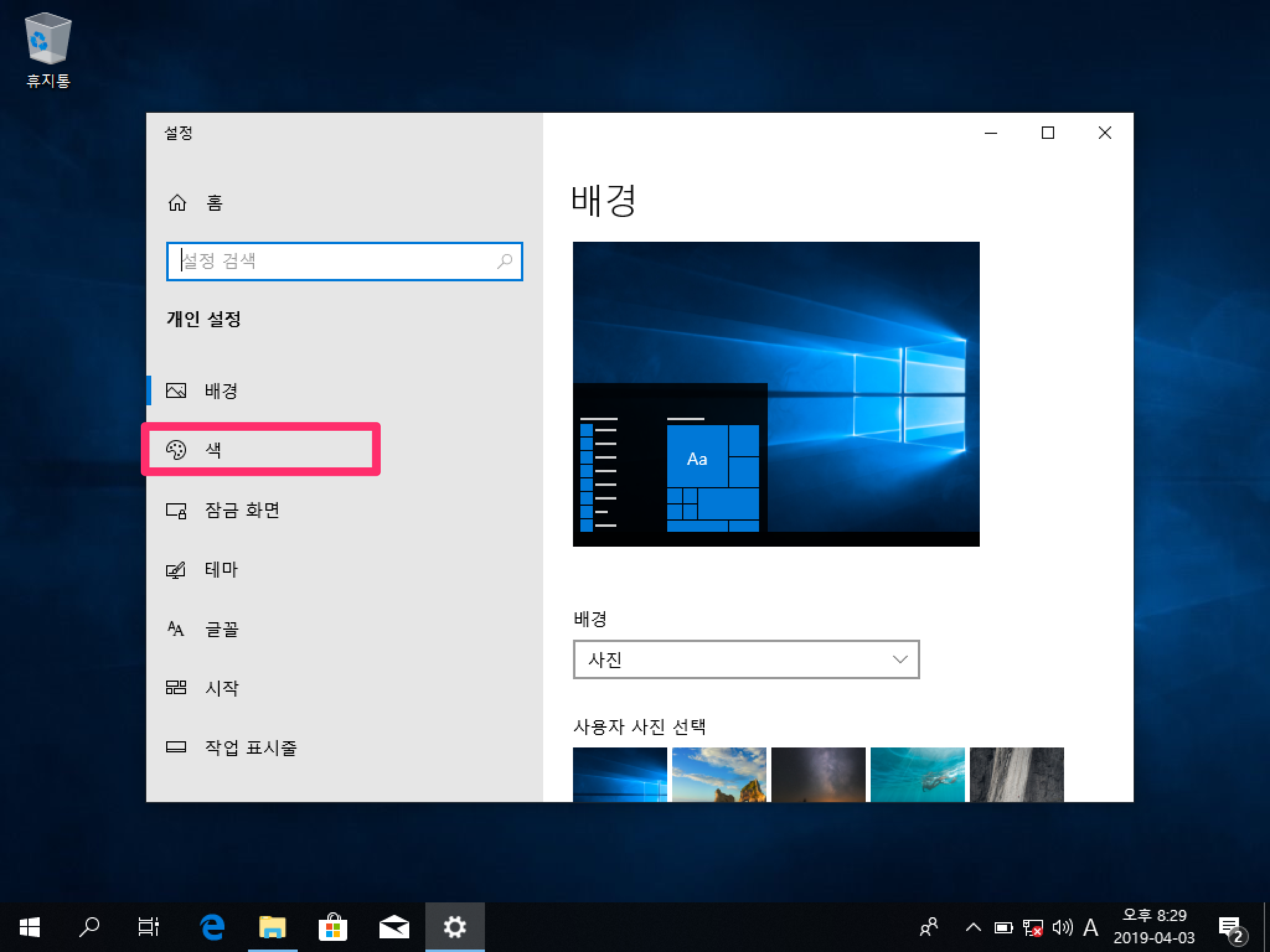The height and width of the screenshot is (952, 1270).
Task: Open the 배경 type dropdown showing 사진
Action: (745, 659)
